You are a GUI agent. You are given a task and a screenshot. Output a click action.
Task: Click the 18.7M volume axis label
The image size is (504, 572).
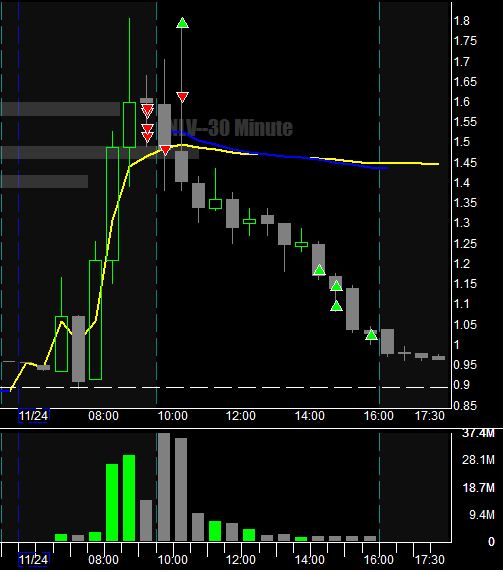pyautogui.click(x=478, y=488)
